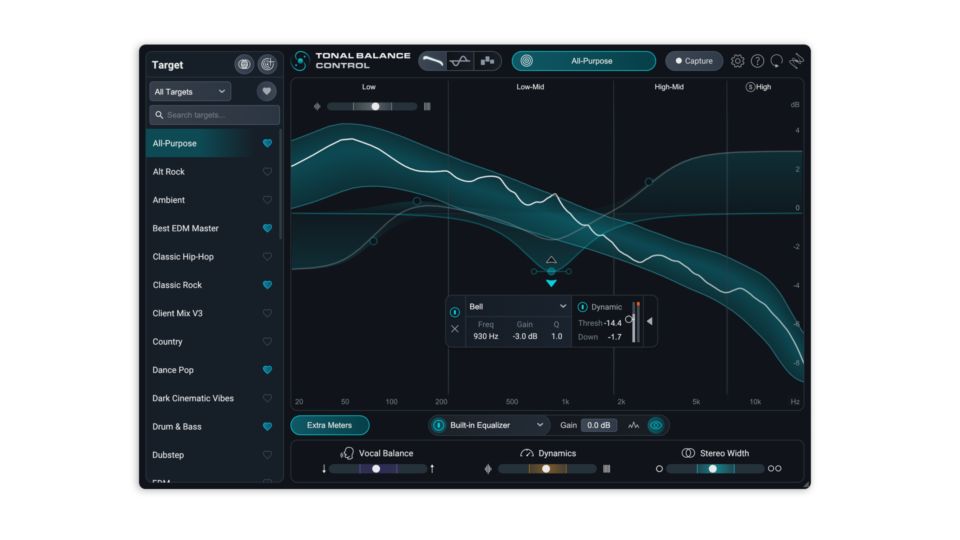Select the Alt Rock target

[x=212, y=171]
